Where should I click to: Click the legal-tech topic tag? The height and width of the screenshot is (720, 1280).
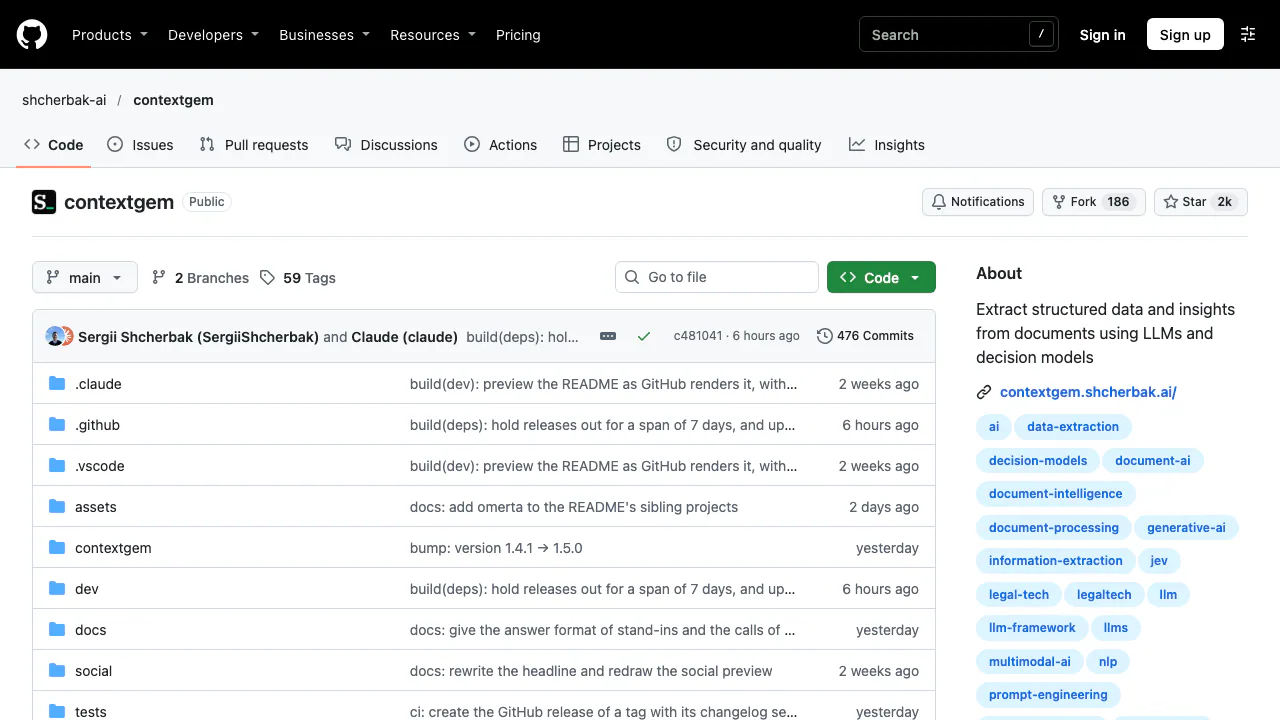point(1019,595)
